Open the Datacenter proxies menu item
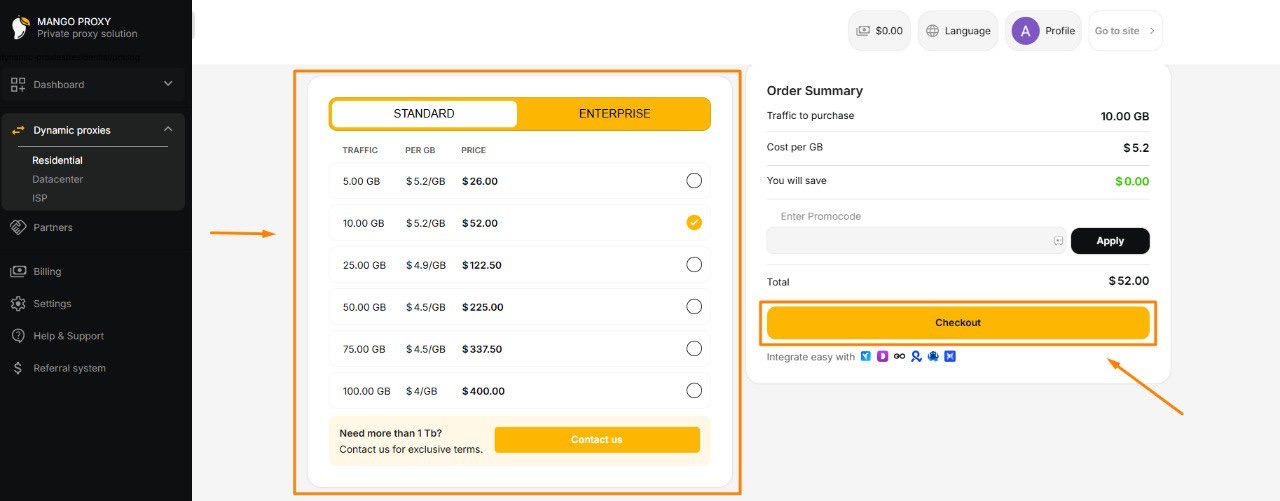This screenshot has height=501, width=1280. tap(57, 179)
